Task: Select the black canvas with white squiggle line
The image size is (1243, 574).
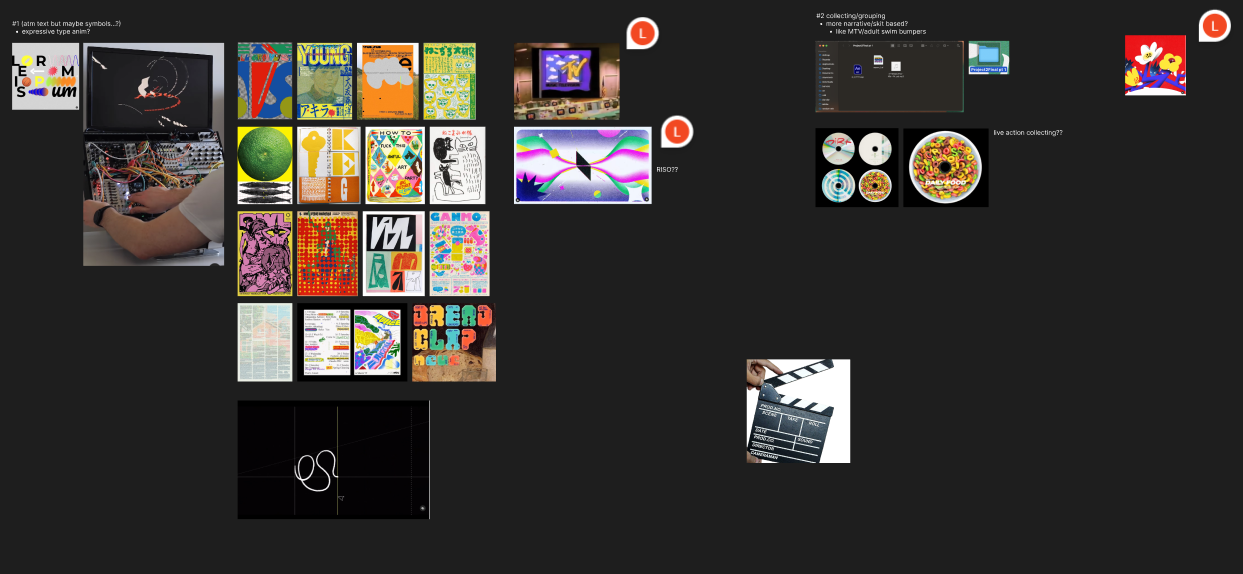Action: pos(333,460)
